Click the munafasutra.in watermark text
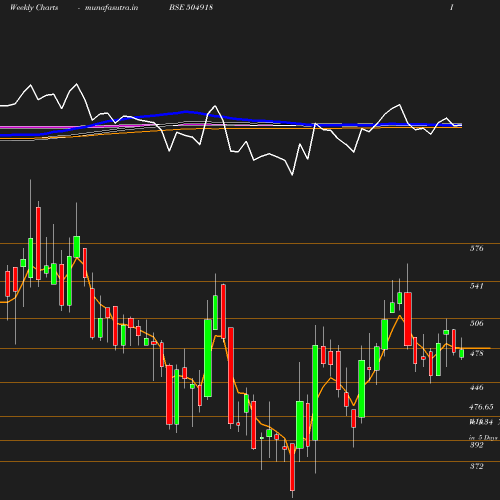This screenshot has width=500, height=500. (111, 8)
